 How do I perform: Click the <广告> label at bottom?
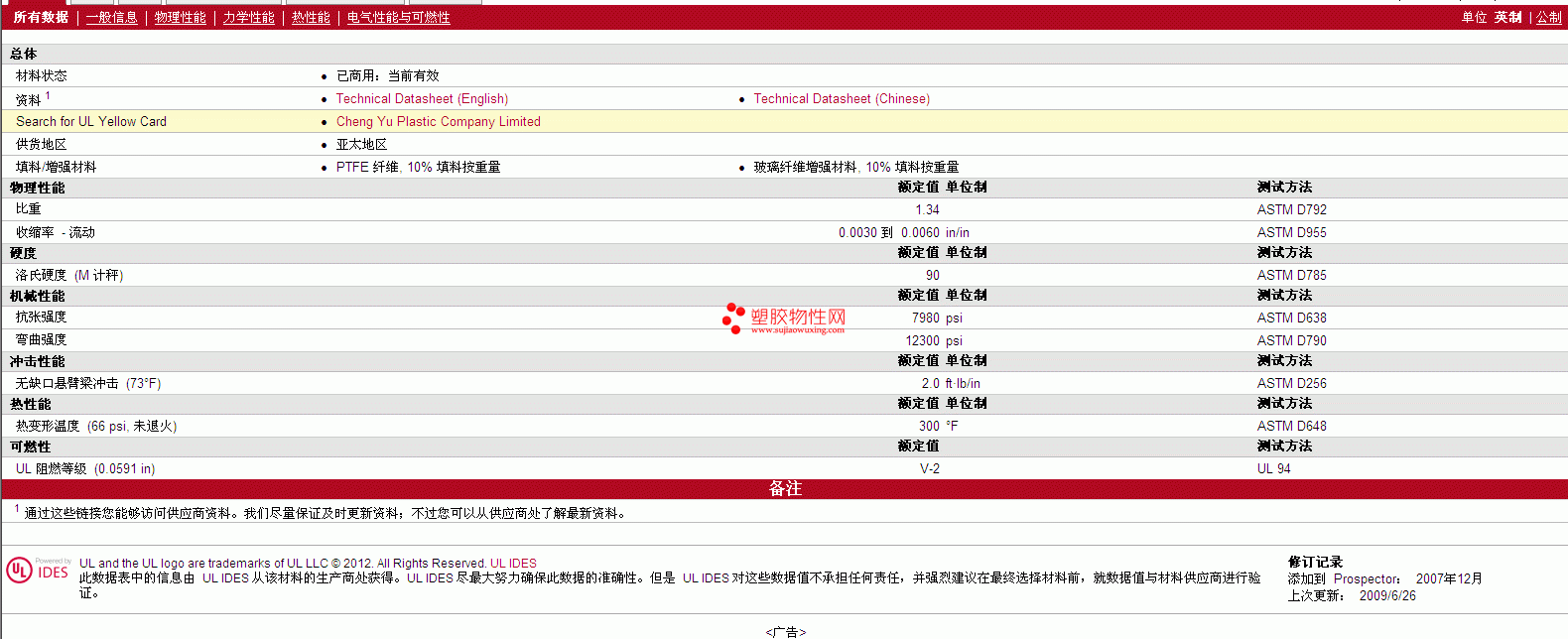tap(785, 632)
